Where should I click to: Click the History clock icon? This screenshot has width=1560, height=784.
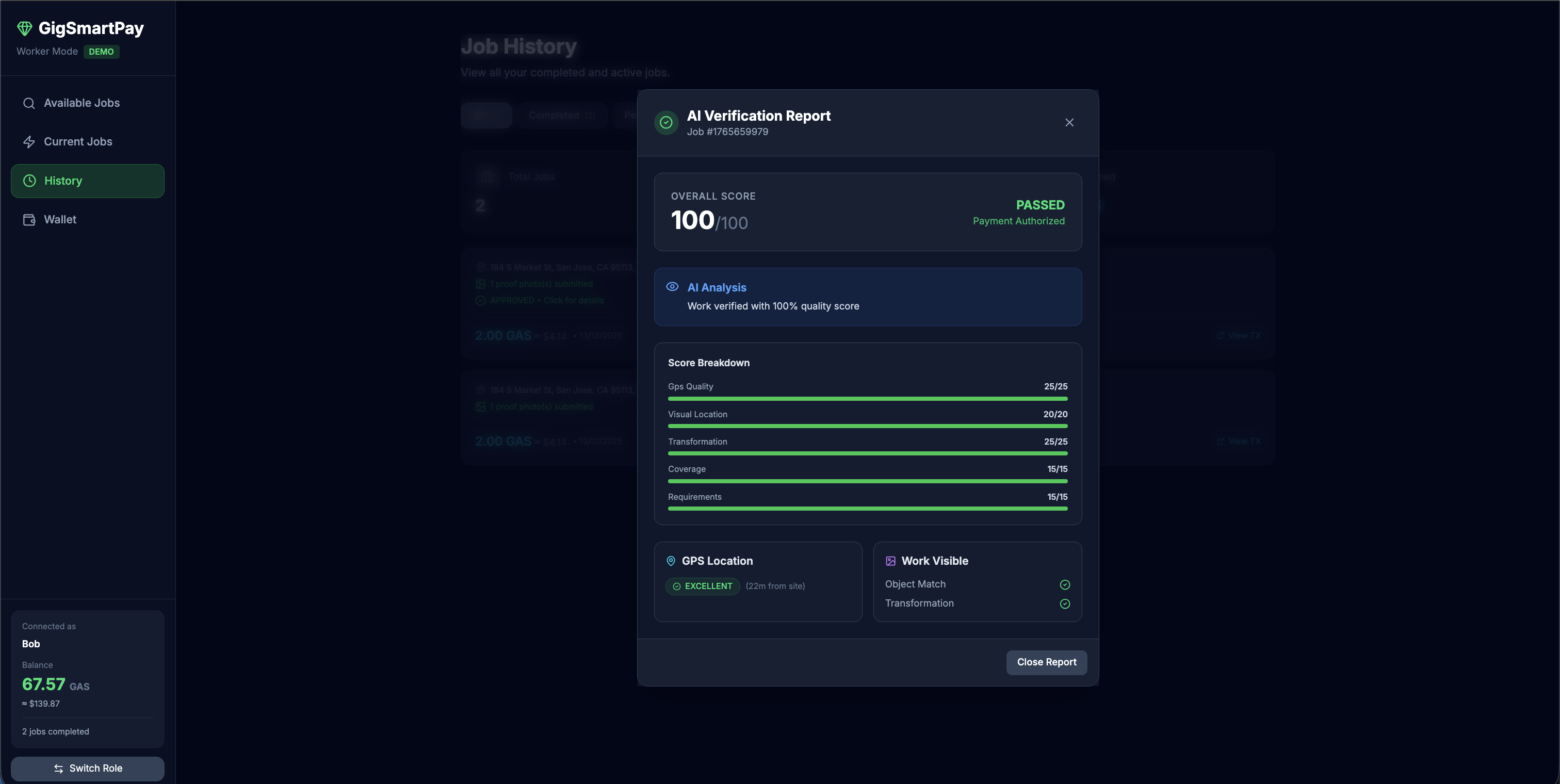pyautogui.click(x=29, y=181)
